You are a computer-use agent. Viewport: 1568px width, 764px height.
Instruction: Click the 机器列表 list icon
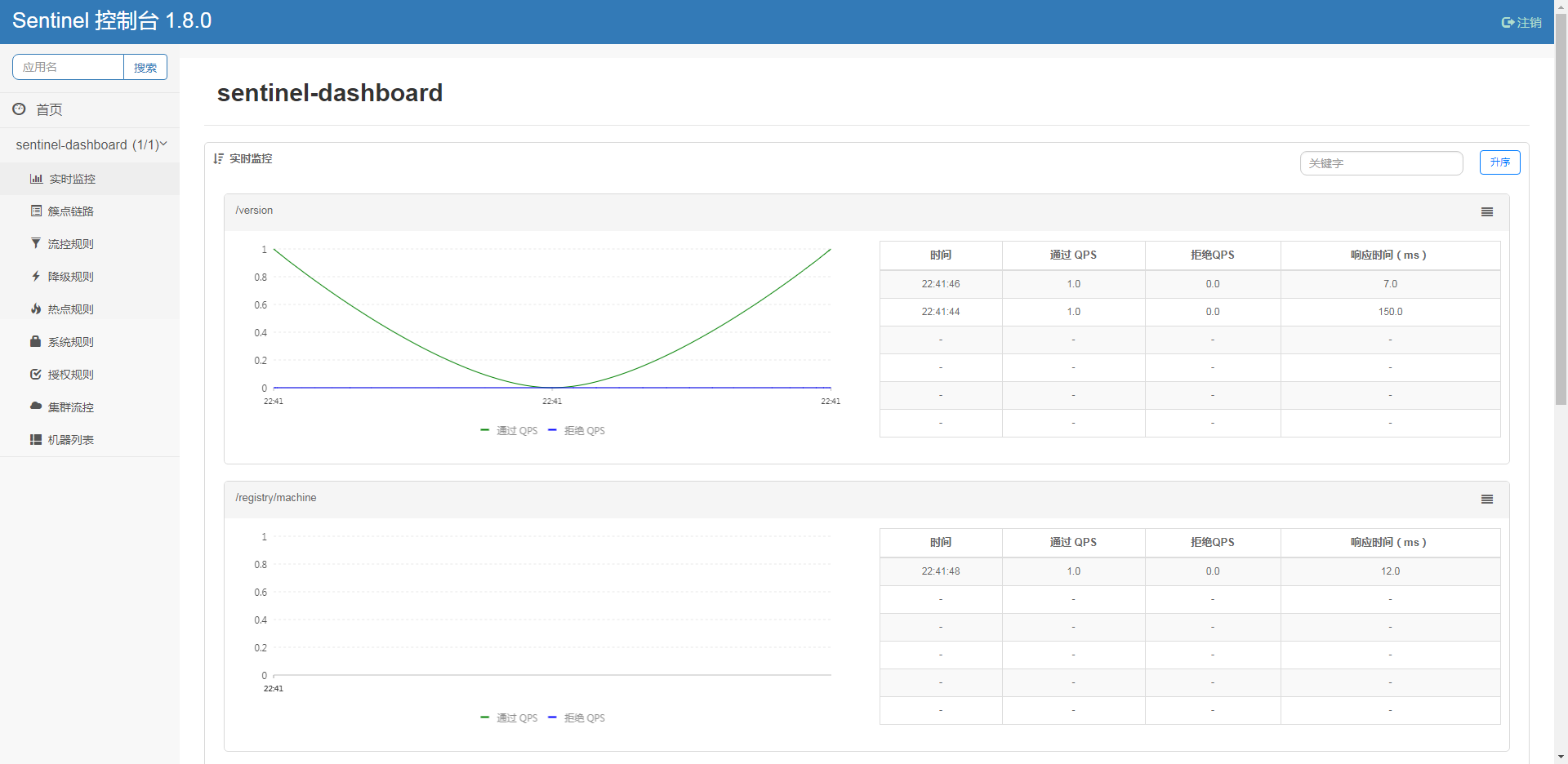(x=36, y=439)
